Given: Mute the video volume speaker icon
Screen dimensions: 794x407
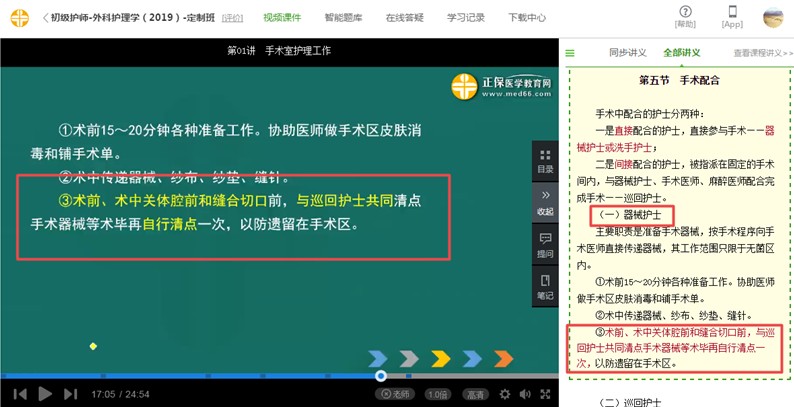Looking at the screenshot, I should pyautogui.click(x=524, y=394).
